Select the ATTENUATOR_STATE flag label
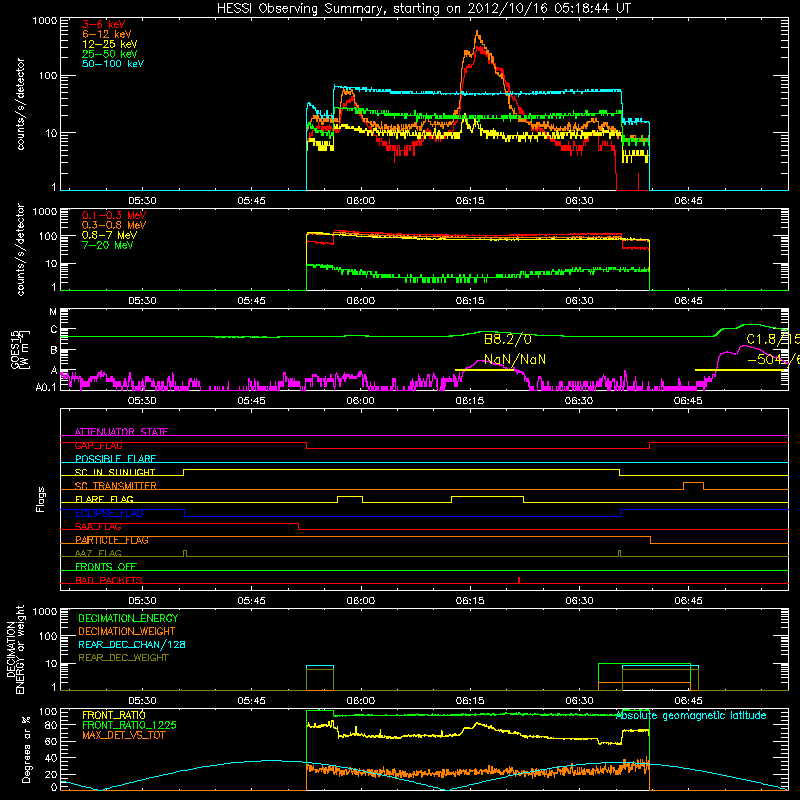The width and height of the screenshot is (800, 800). point(121,432)
